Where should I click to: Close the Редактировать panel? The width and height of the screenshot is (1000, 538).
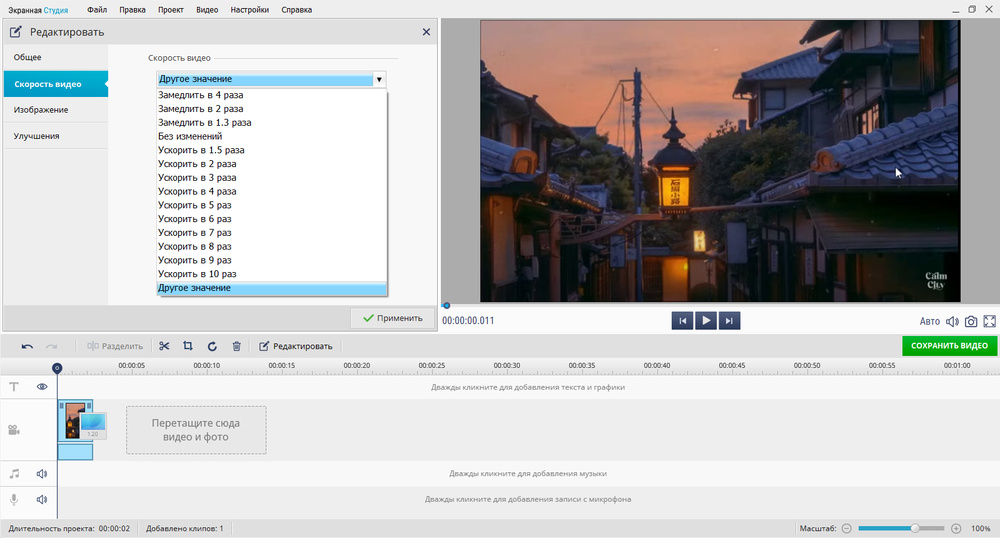point(426,32)
